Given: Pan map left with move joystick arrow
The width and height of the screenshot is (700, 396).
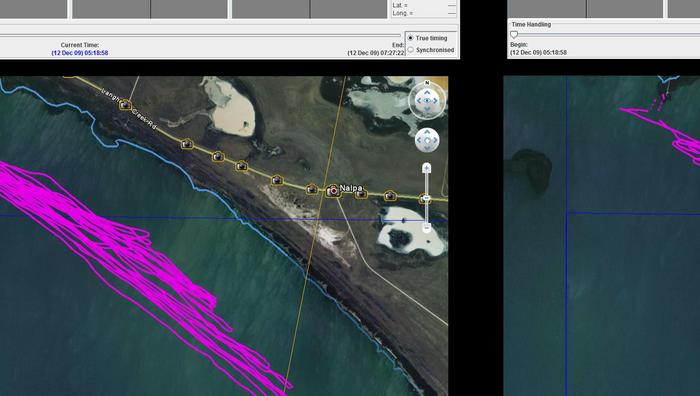Looking at the screenshot, I should pos(419,141).
